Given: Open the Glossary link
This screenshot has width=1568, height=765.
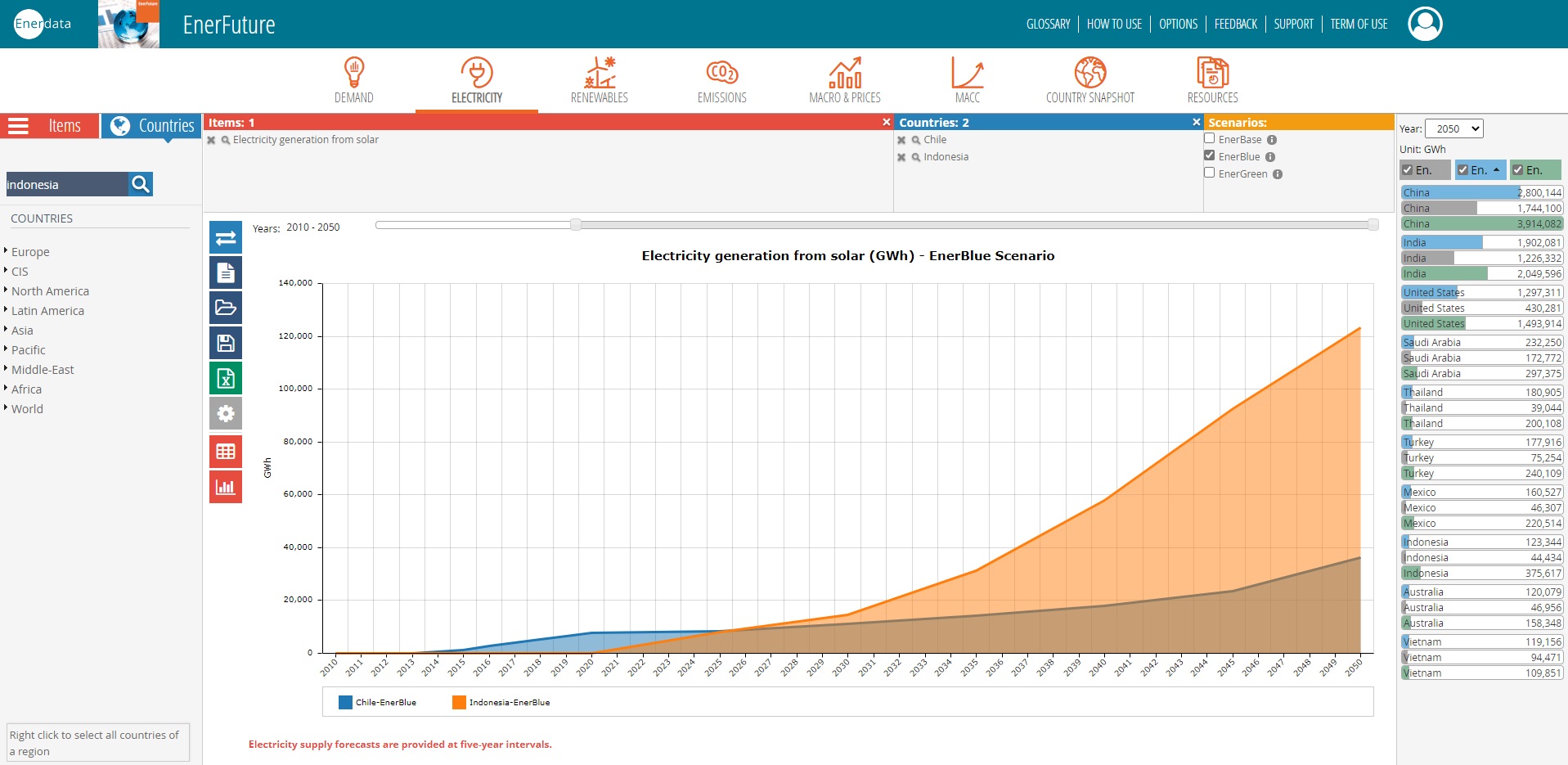Looking at the screenshot, I should [1048, 25].
